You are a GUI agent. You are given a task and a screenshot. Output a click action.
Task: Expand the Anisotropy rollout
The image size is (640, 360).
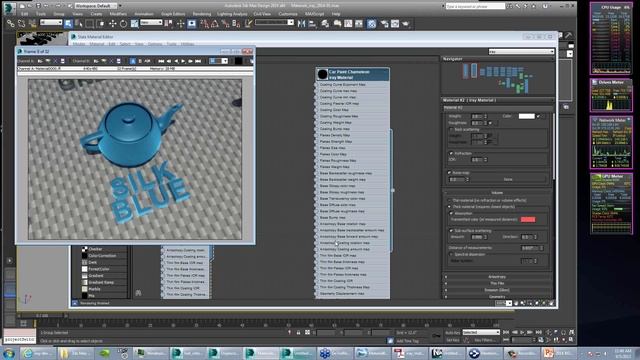(497, 277)
